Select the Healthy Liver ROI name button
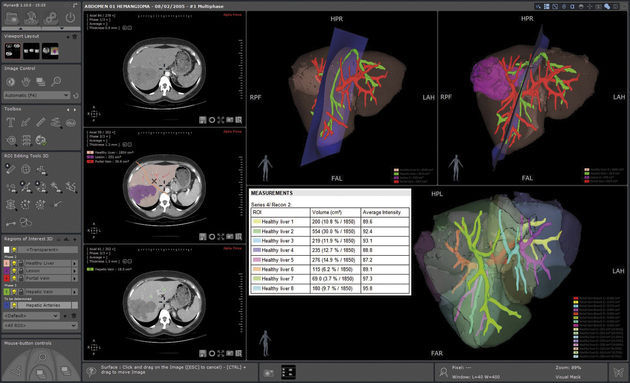 [48, 263]
